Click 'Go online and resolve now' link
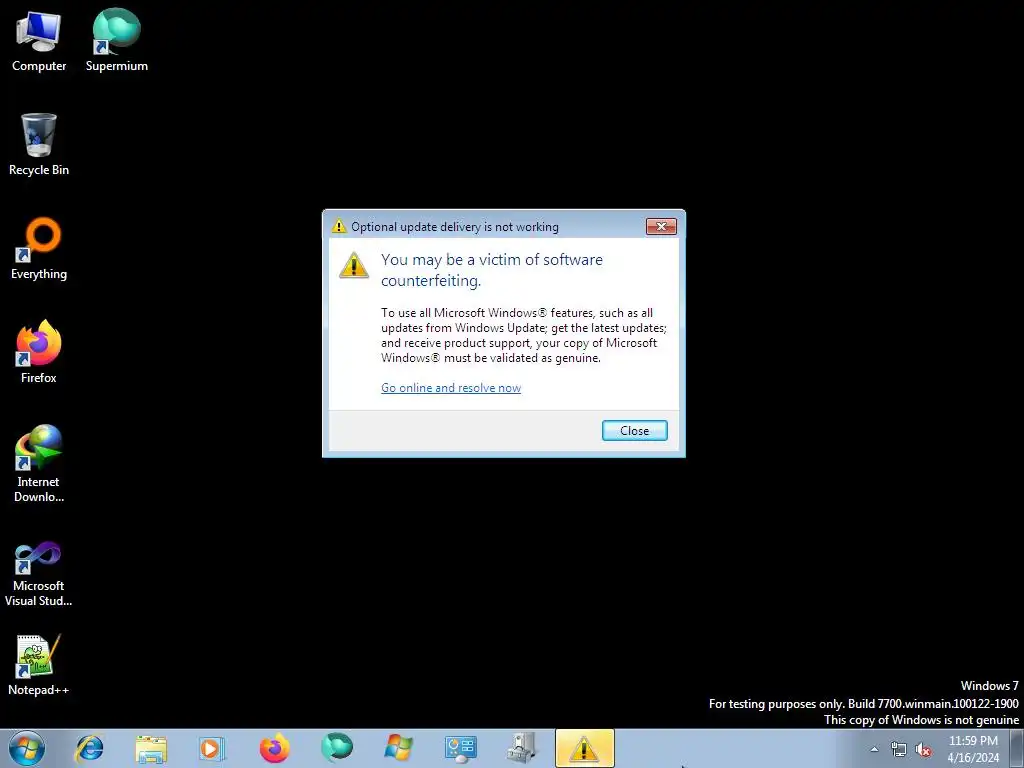Screen dimensions: 1024x768 [451, 388]
